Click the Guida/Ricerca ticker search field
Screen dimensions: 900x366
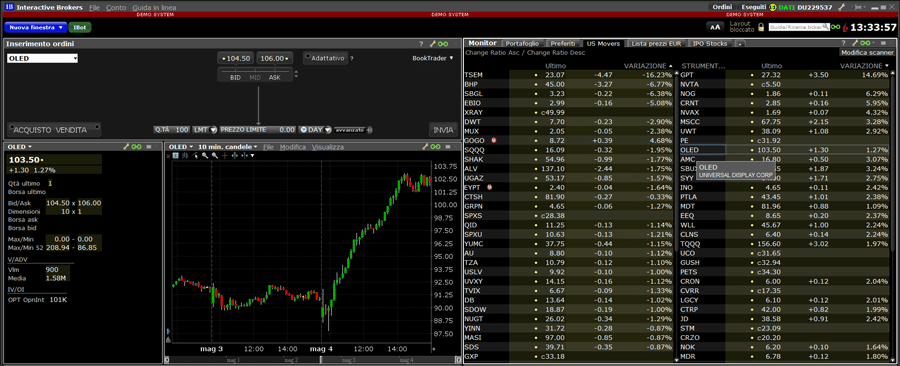(799, 27)
